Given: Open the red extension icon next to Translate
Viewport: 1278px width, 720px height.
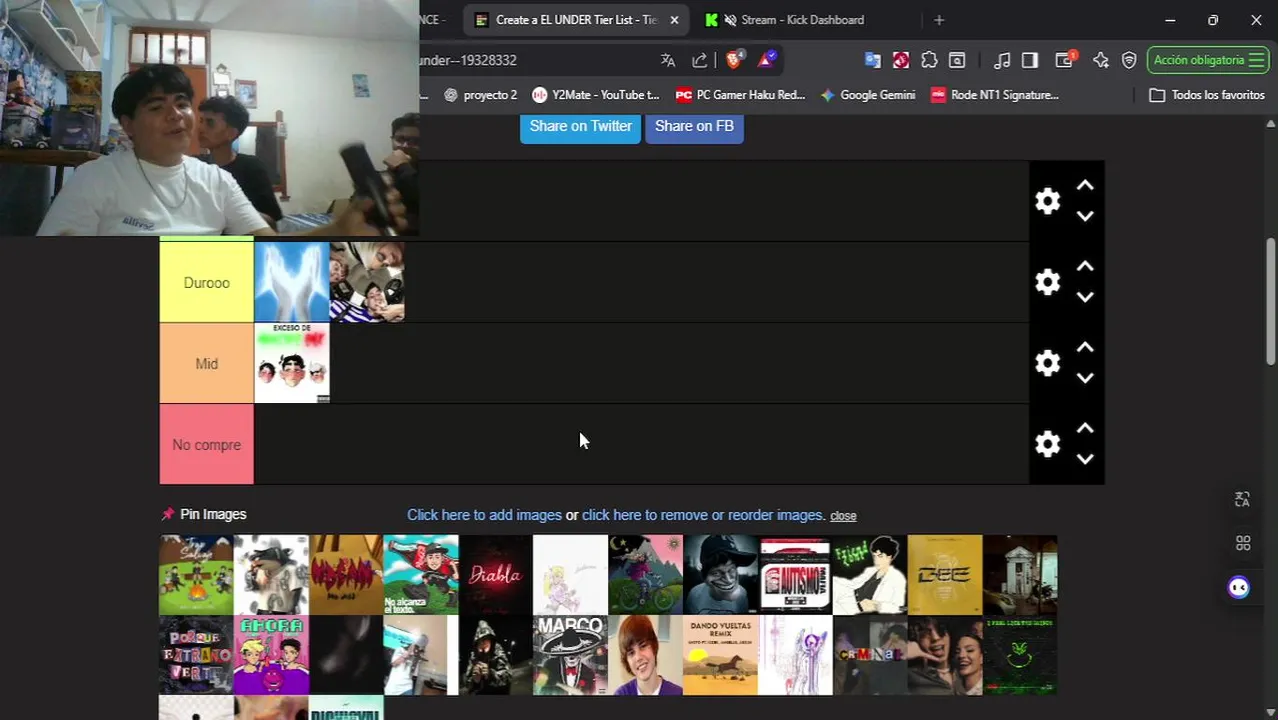Looking at the screenshot, I should tap(901, 60).
